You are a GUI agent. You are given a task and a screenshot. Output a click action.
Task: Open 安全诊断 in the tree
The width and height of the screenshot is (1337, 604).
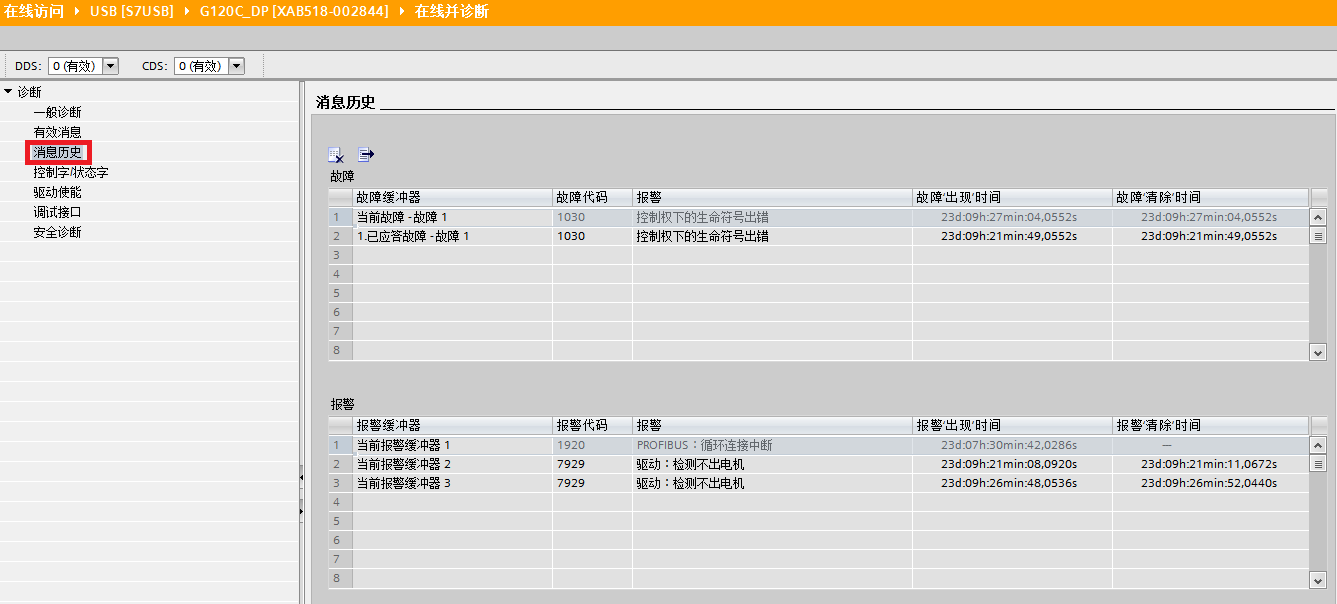[x=57, y=232]
